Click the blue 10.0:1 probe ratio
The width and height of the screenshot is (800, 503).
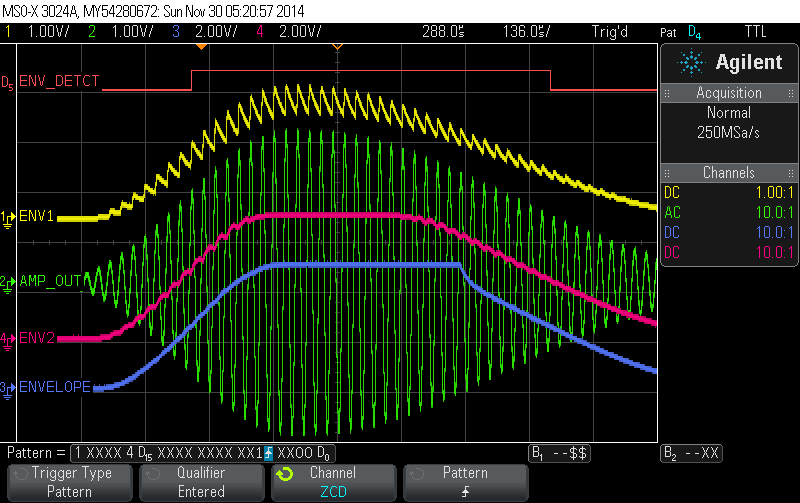(774, 233)
